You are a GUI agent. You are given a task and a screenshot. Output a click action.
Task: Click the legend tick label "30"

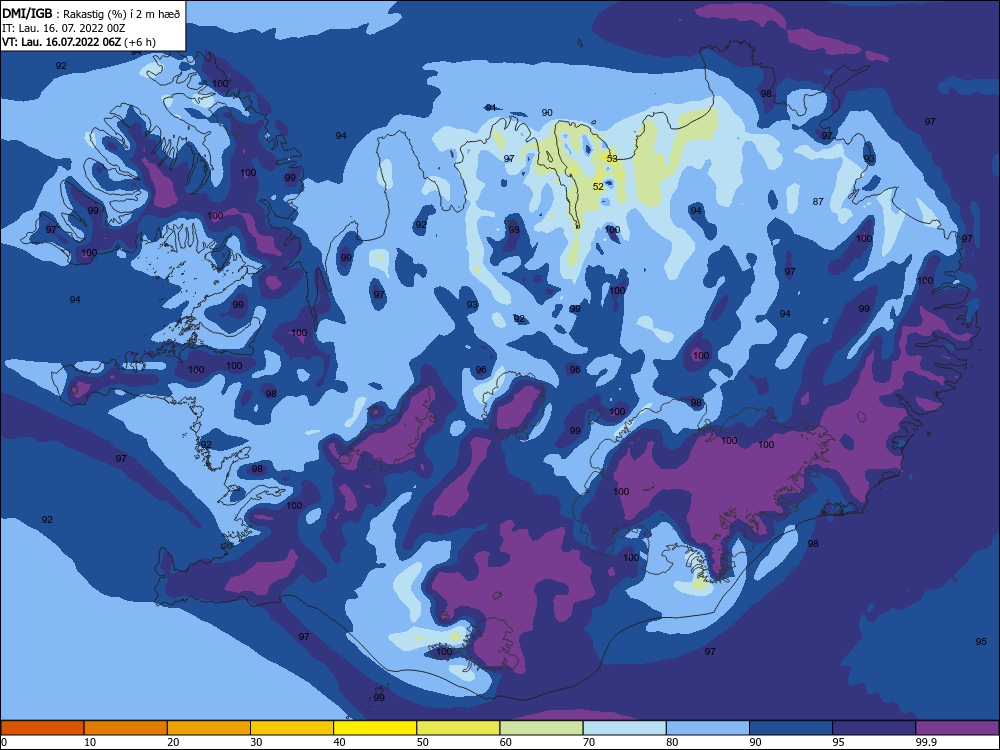256,742
